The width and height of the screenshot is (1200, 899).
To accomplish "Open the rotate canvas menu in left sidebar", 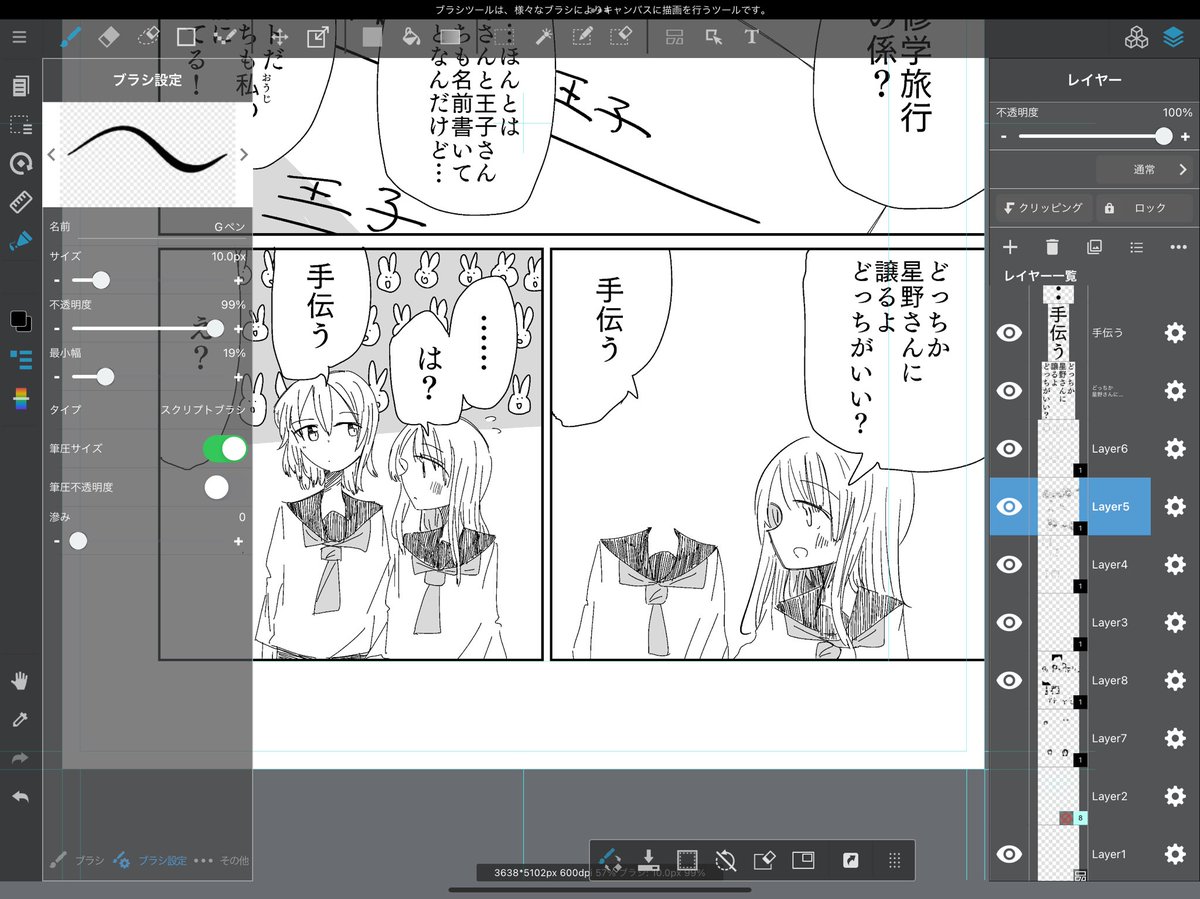I will 20,164.
